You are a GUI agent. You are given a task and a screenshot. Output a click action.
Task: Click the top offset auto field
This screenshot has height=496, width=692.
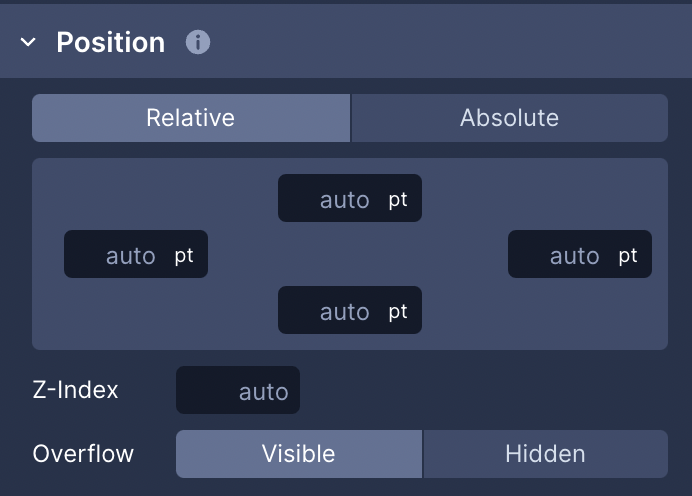pyautogui.click(x=344, y=199)
